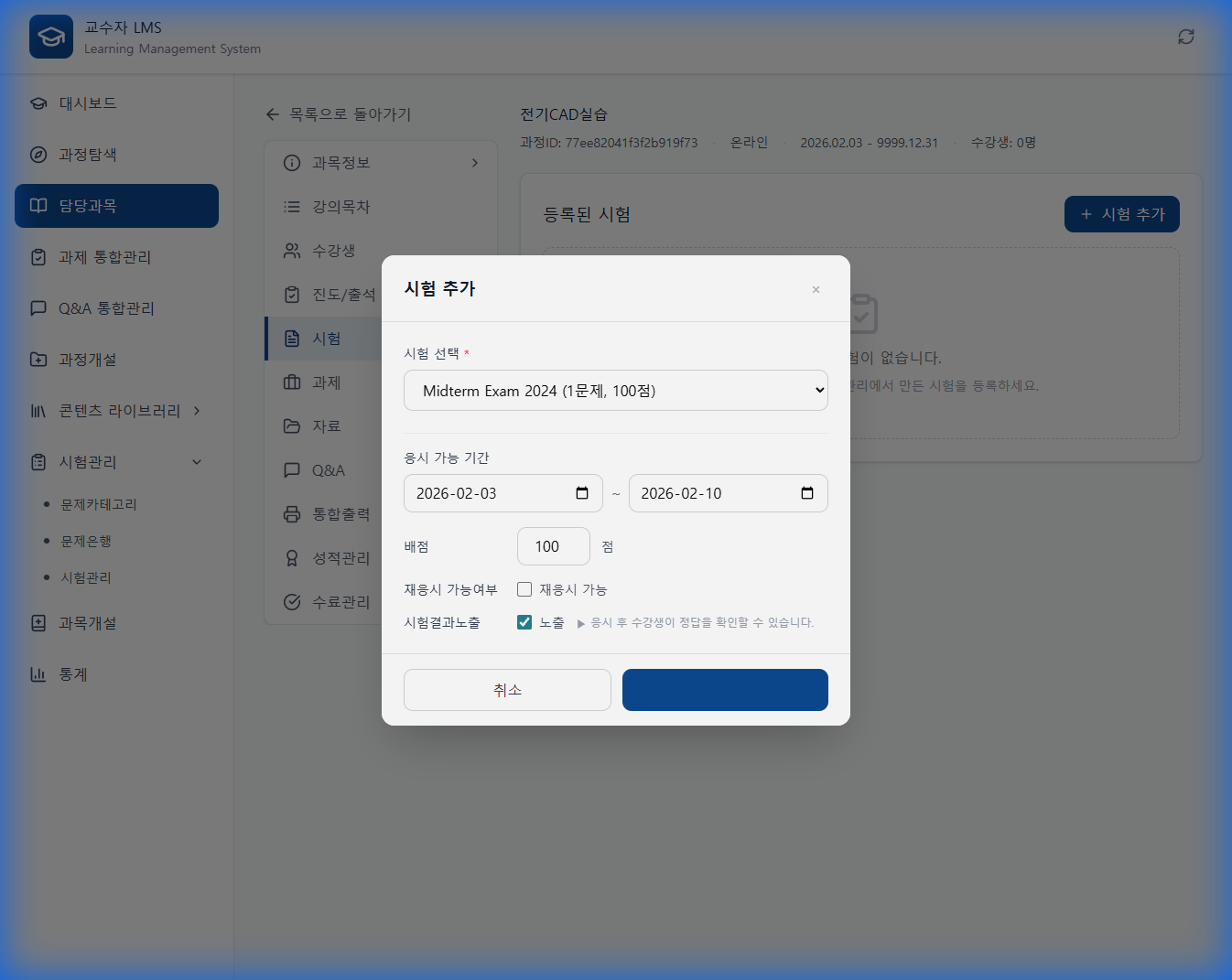The height and width of the screenshot is (980, 1232).
Task: Open 성적관리 using the medal icon
Action: [x=291, y=558]
